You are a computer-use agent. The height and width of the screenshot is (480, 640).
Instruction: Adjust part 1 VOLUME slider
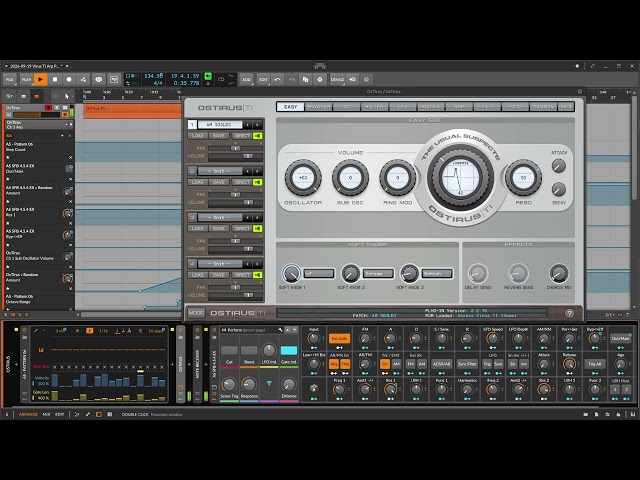(x=235, y=156)
